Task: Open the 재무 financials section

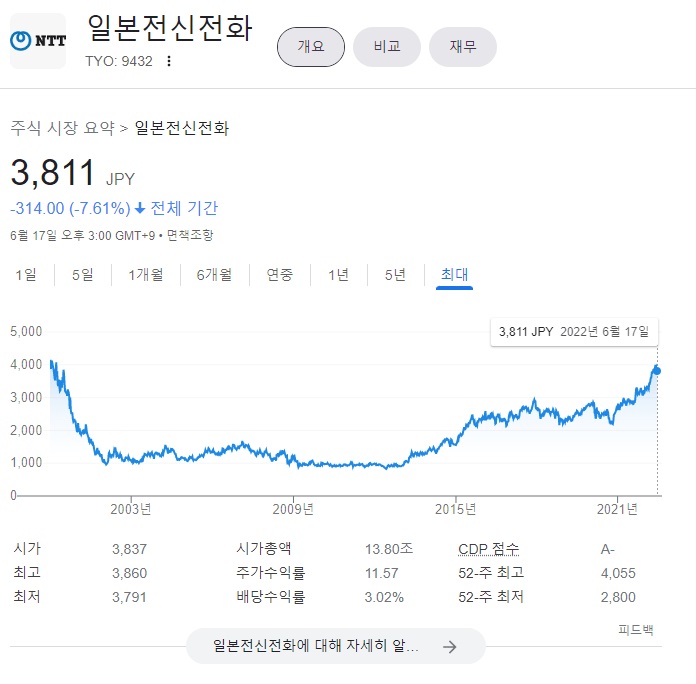Action: coord(463,47)
